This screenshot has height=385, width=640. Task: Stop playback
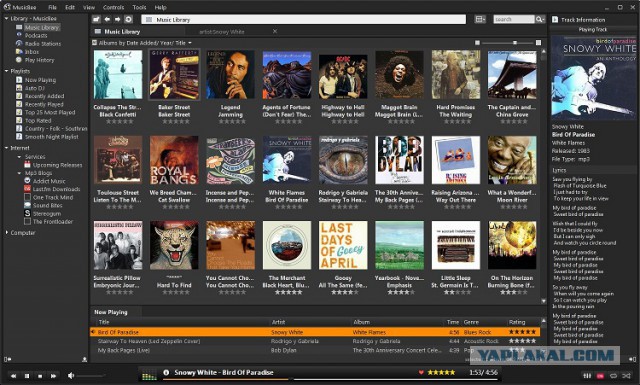click(40, 376)
